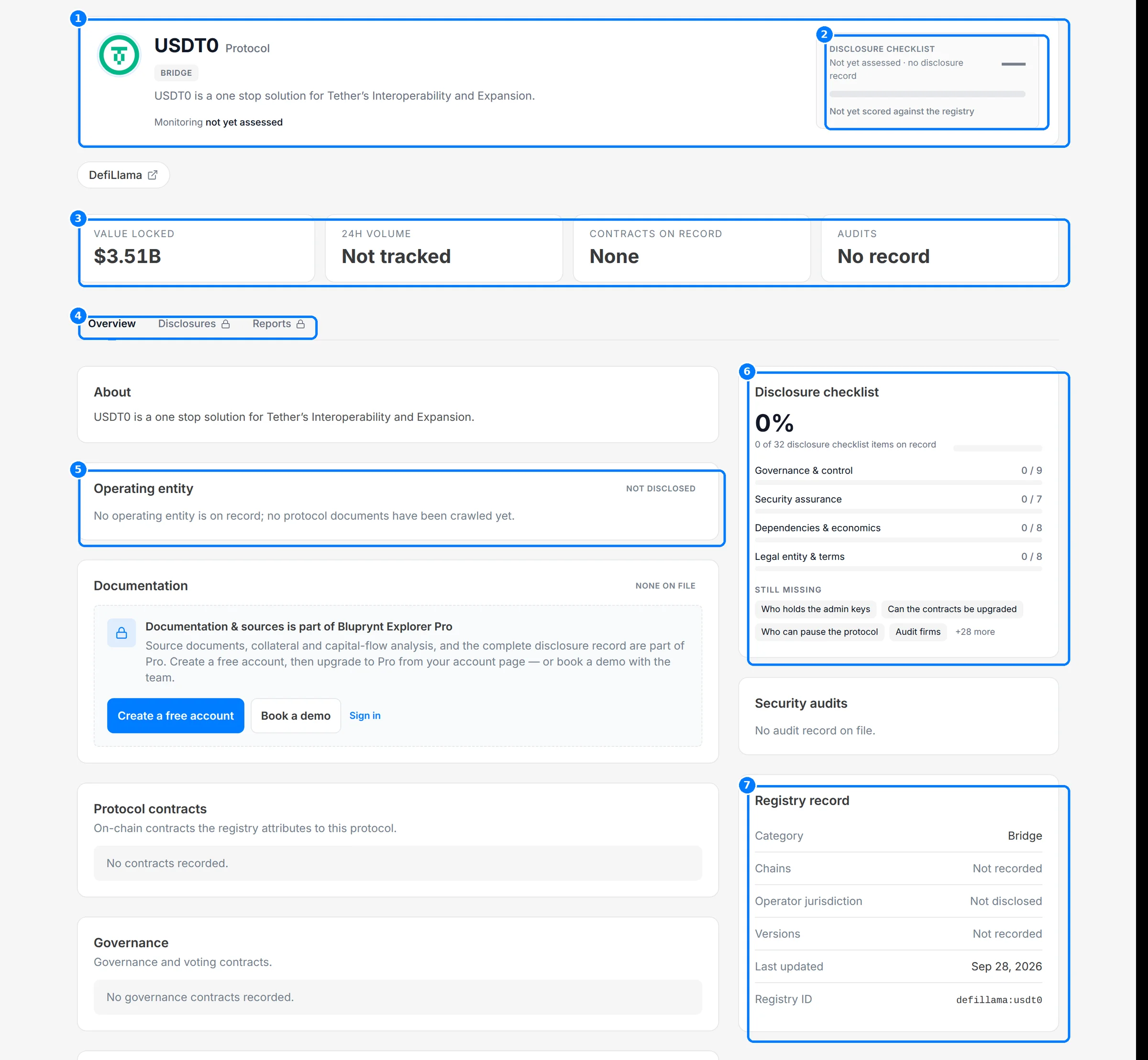The width and height of the screenshot is (1148, 1060).
Task: Click the Audit firms chip
Action: point(918,632)
